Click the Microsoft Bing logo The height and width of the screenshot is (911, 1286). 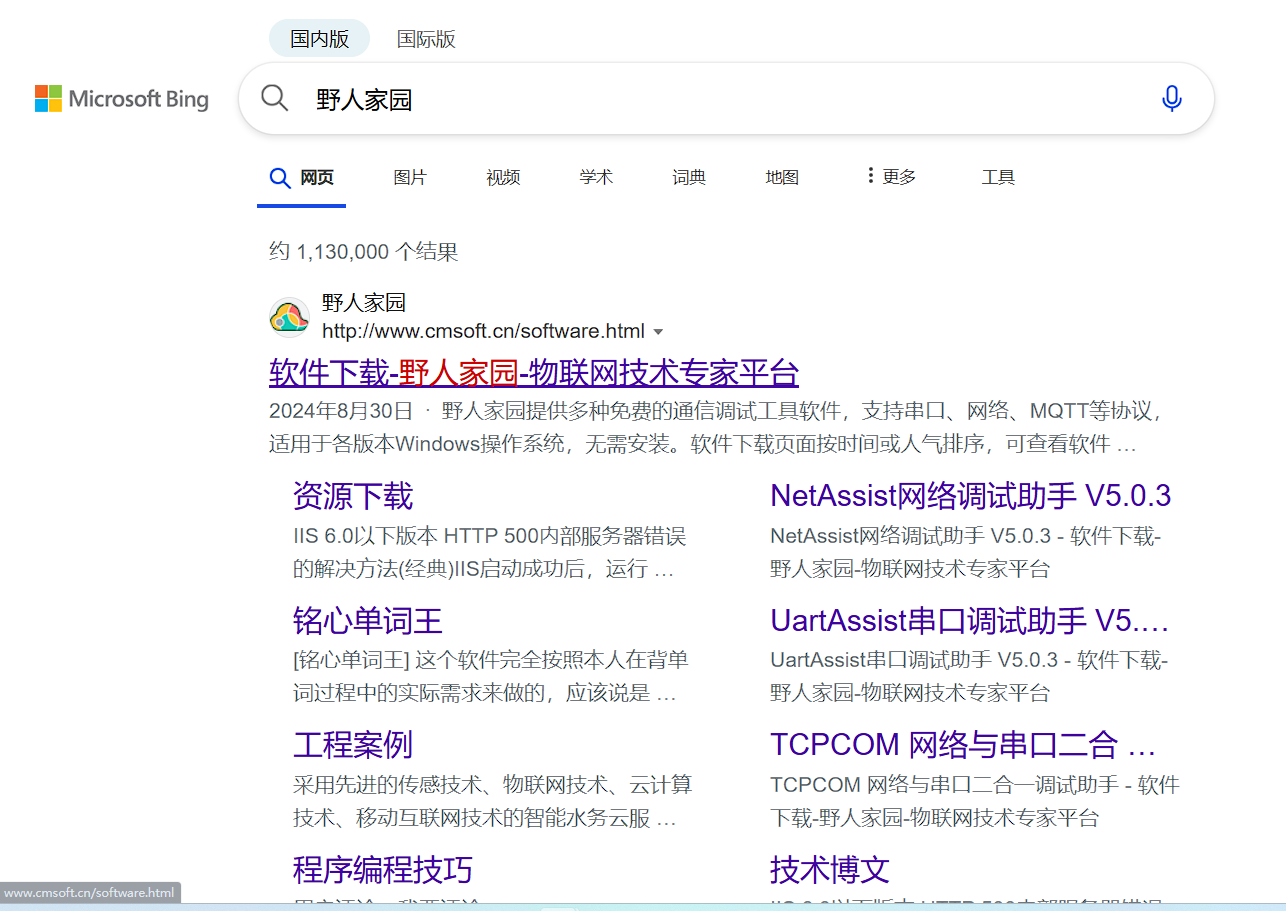pos(122,99)
